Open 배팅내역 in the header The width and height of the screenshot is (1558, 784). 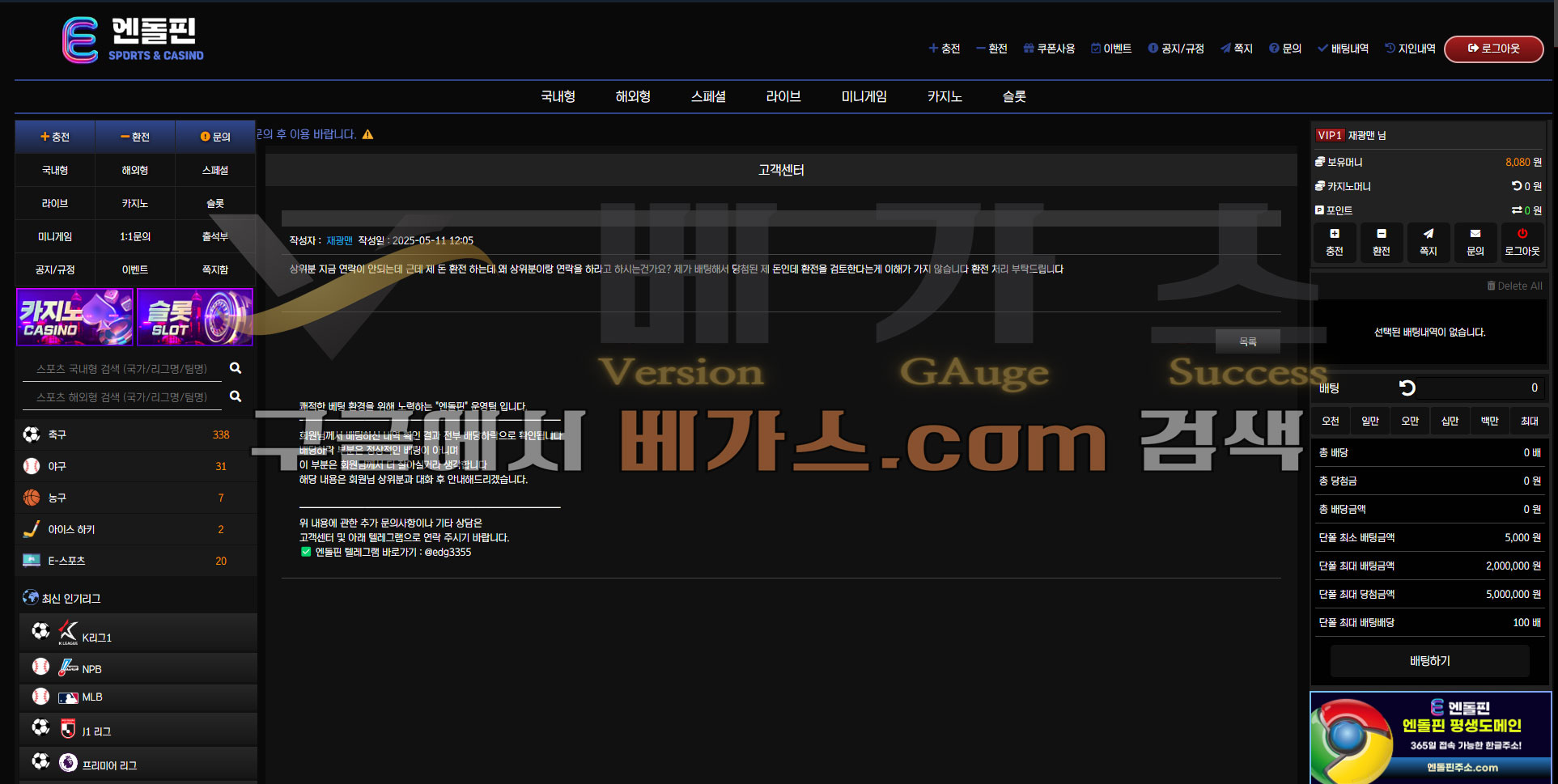click(x=1344, y=49)
